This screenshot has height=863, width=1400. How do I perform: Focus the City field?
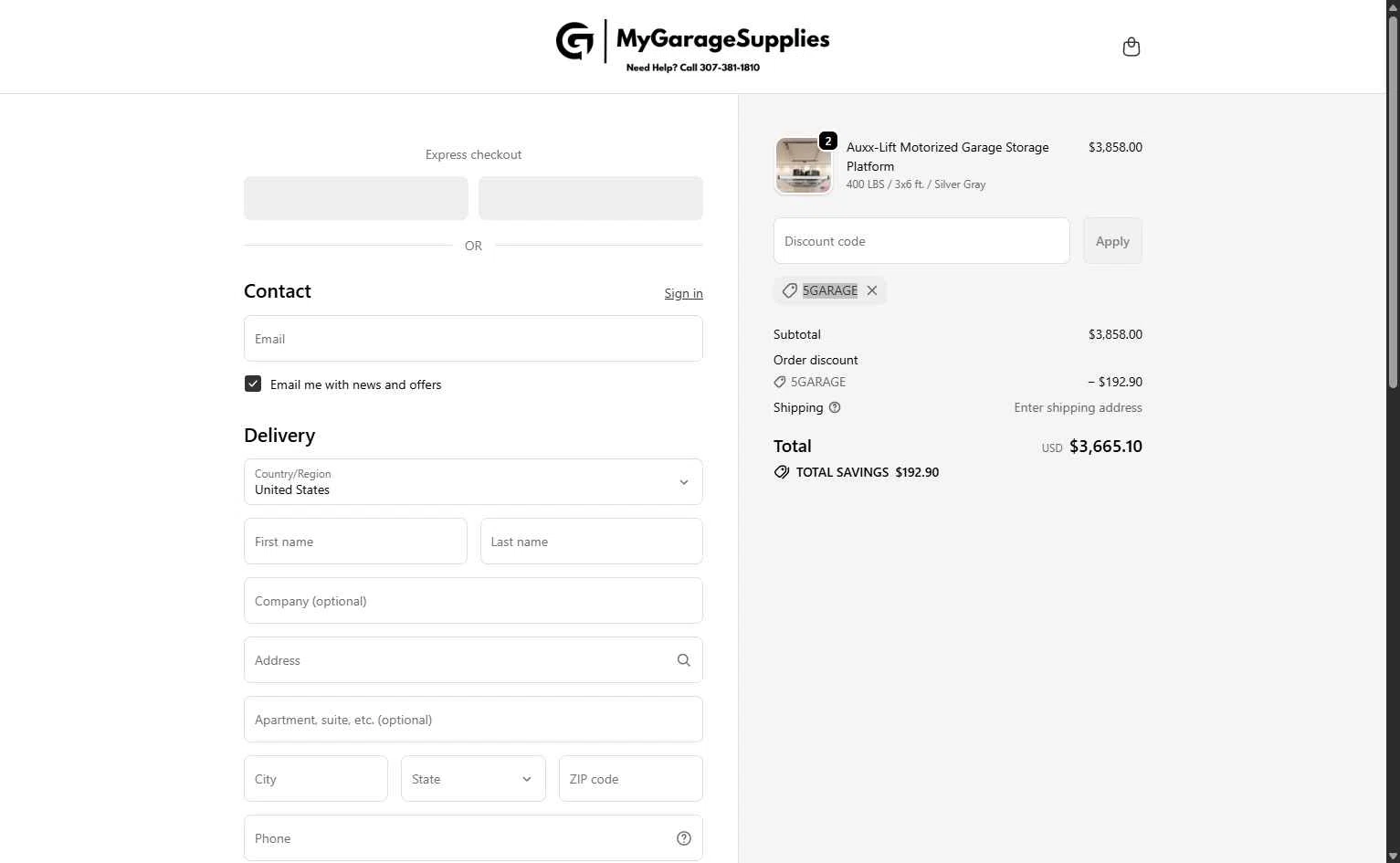[x=316, y=778]
